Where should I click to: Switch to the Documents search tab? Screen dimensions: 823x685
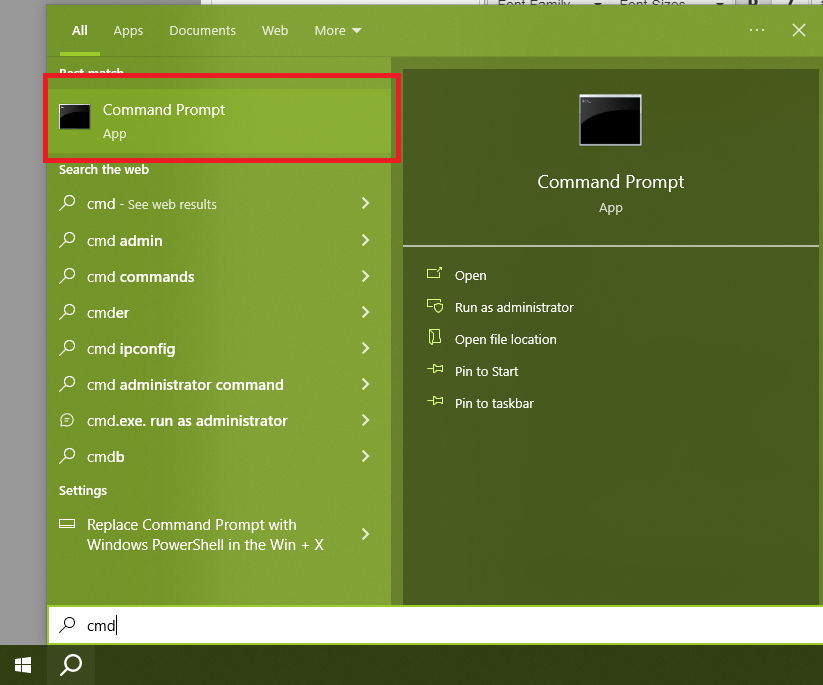pyautogui.click(x=203, y=30)
